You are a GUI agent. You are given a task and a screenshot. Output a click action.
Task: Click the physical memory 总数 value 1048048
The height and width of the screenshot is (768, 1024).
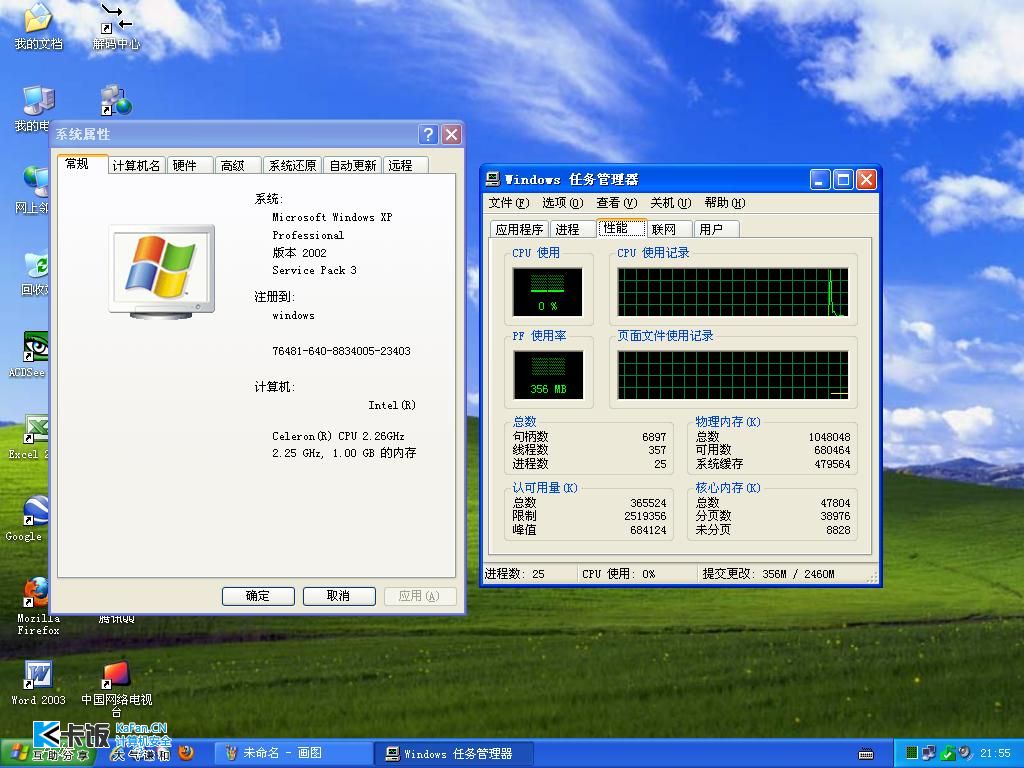pos(829,437)
